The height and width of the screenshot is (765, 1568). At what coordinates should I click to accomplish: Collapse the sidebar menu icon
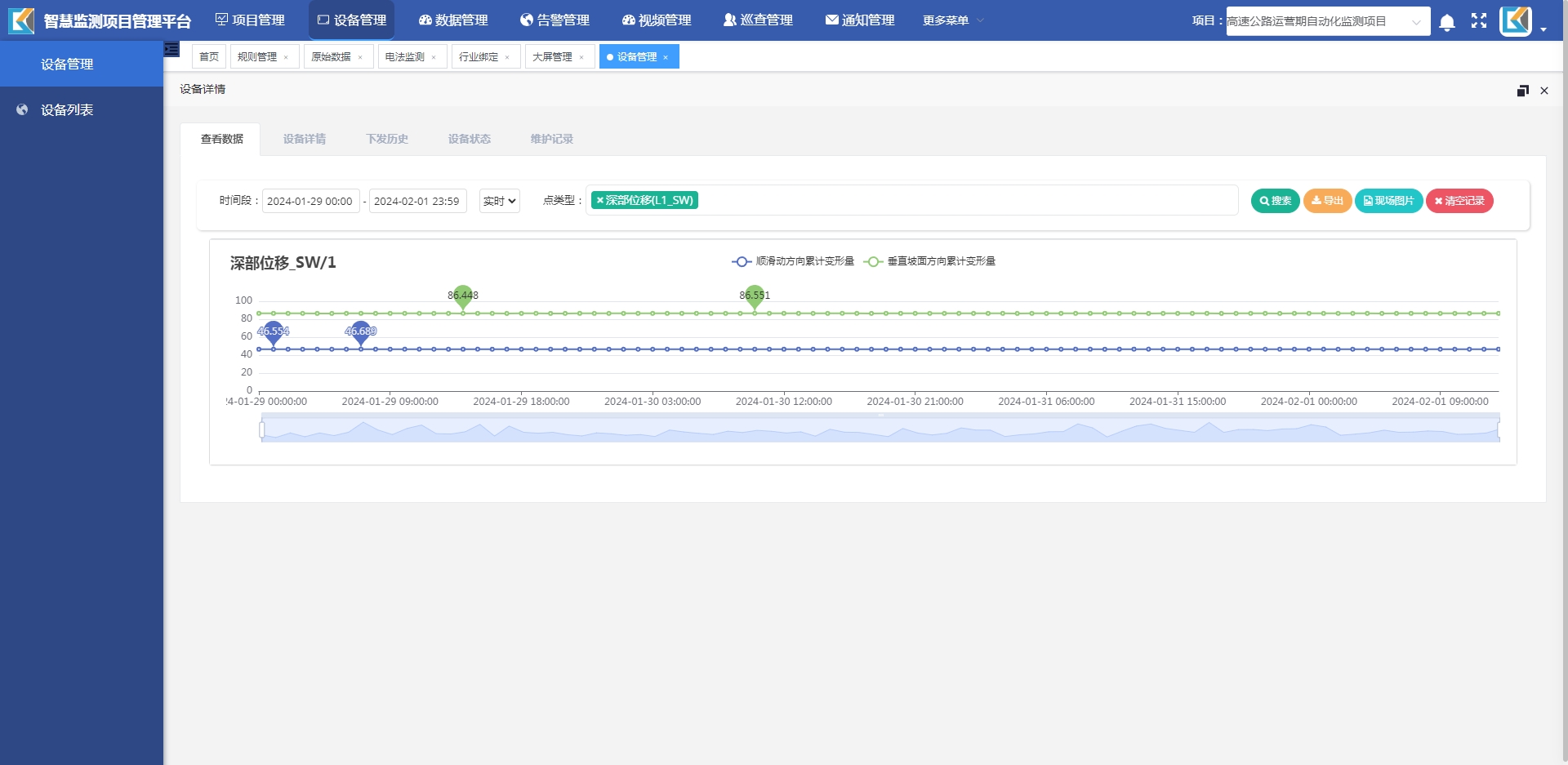171,50
